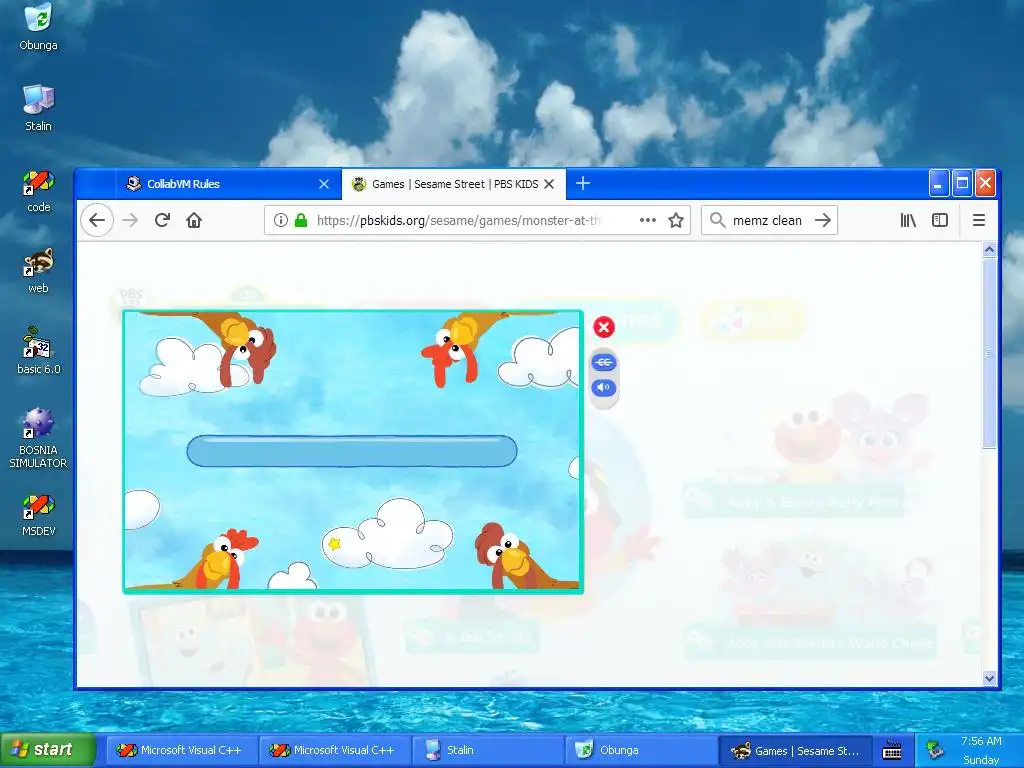Open the Windows start menu
1024x768 pixels.
pyautogui.click(x=48, y=750)
